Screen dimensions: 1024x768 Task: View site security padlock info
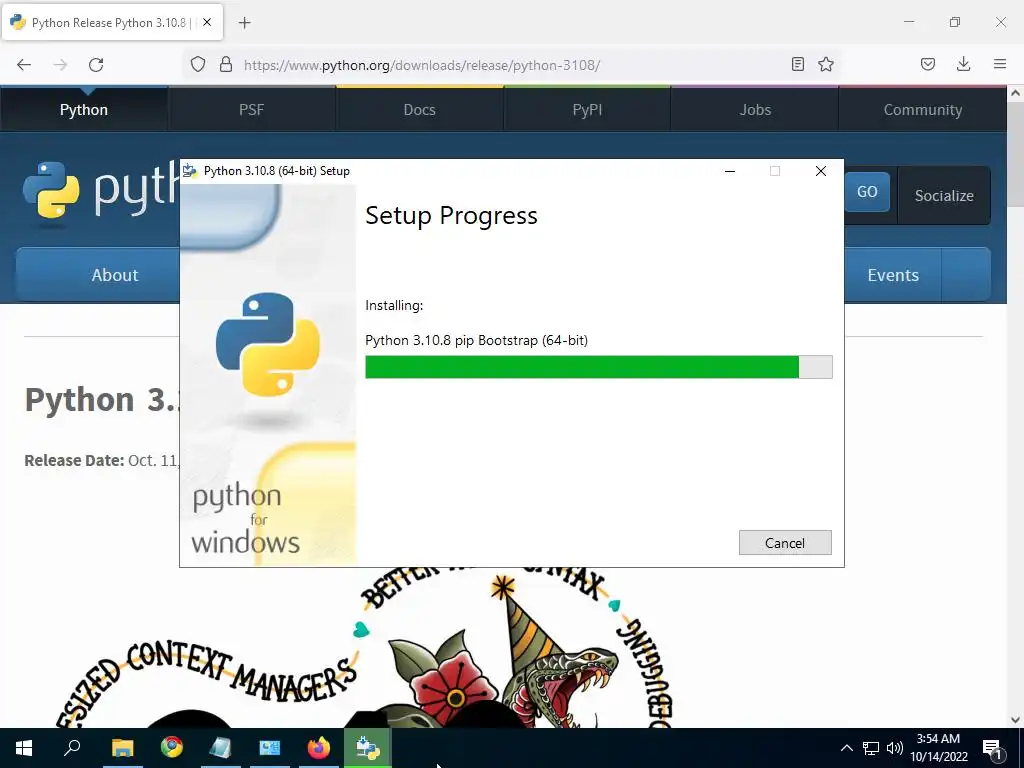226,64
